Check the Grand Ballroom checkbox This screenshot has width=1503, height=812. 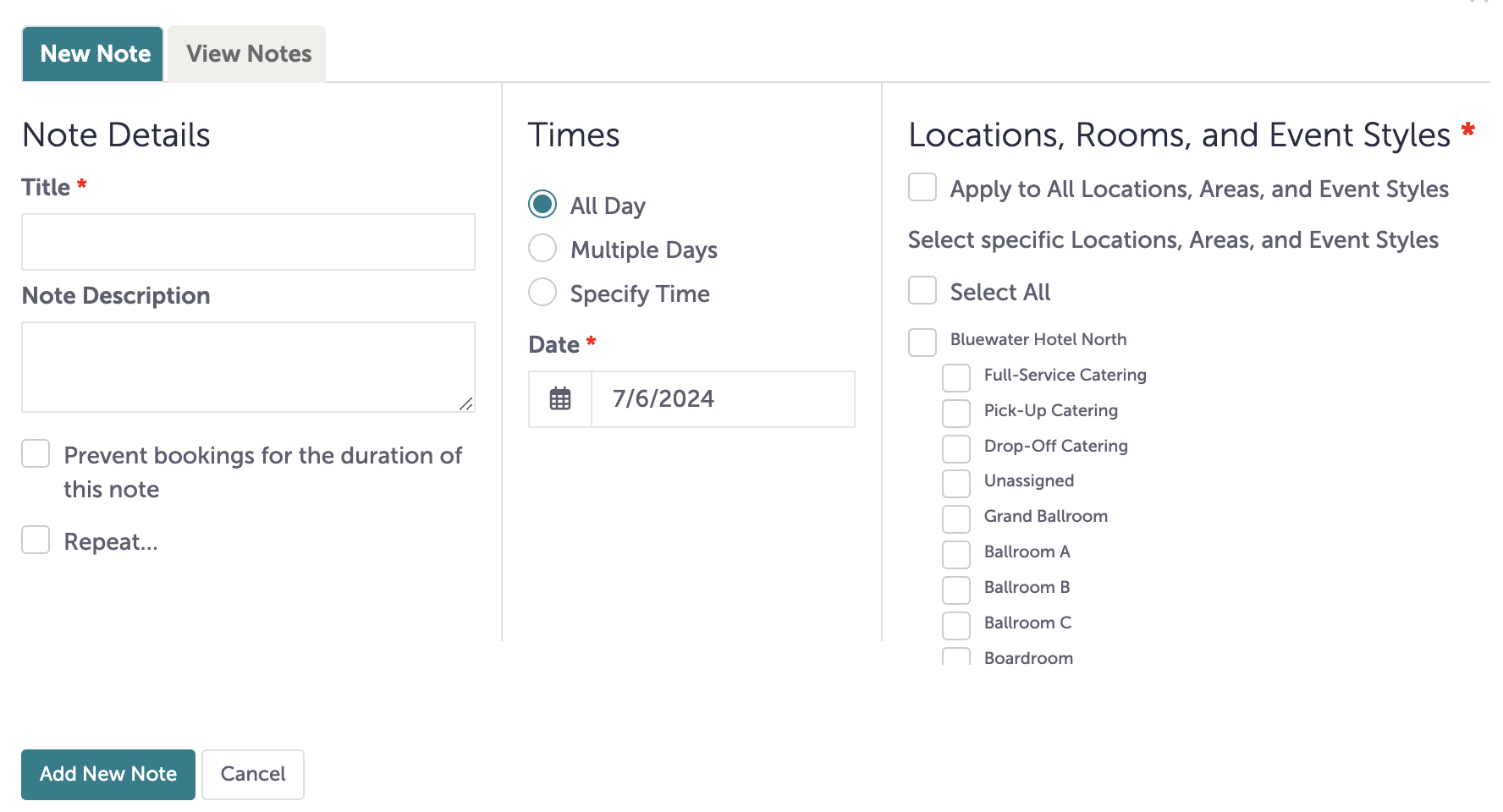coord(956,519)
